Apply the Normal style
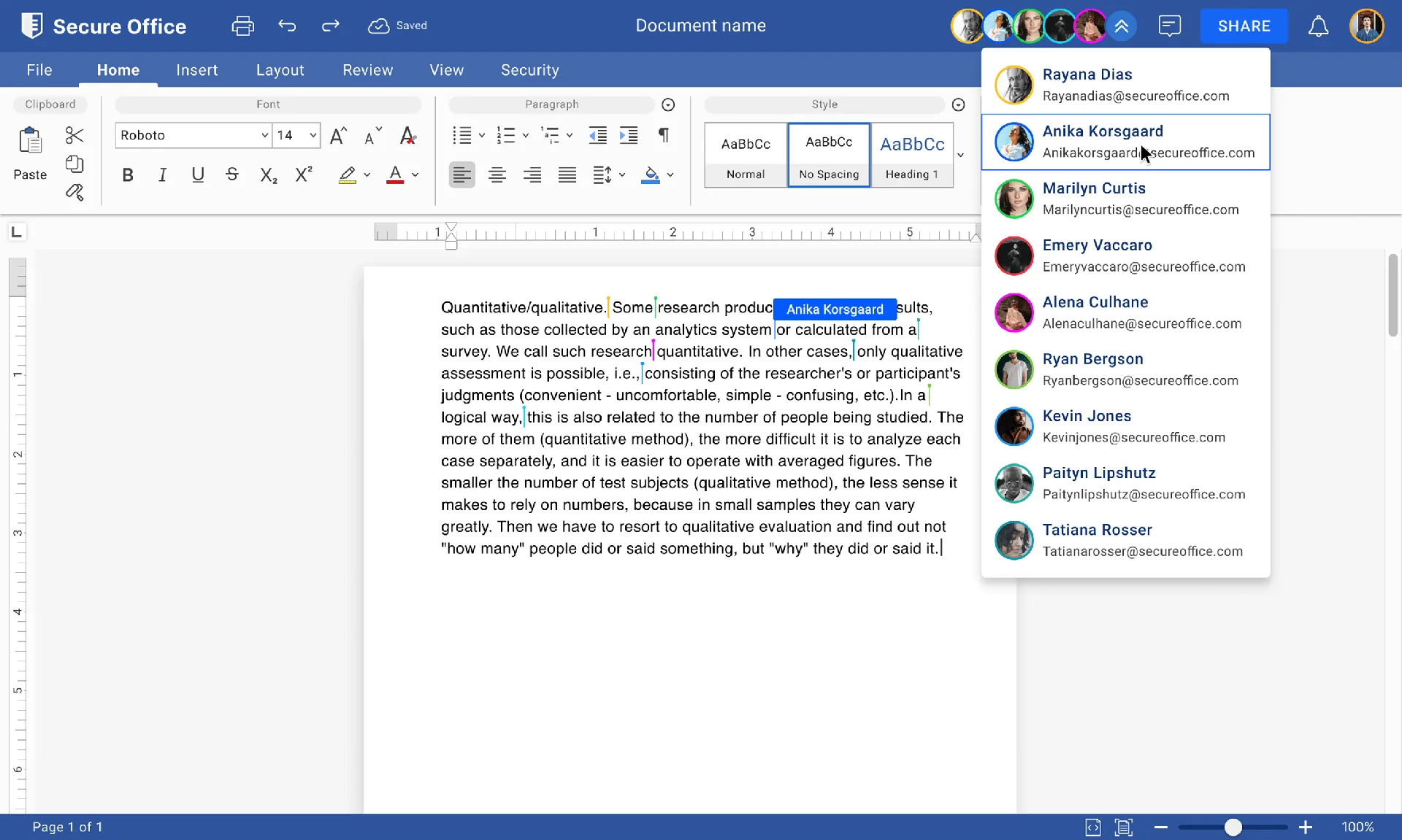 (746, 155)
